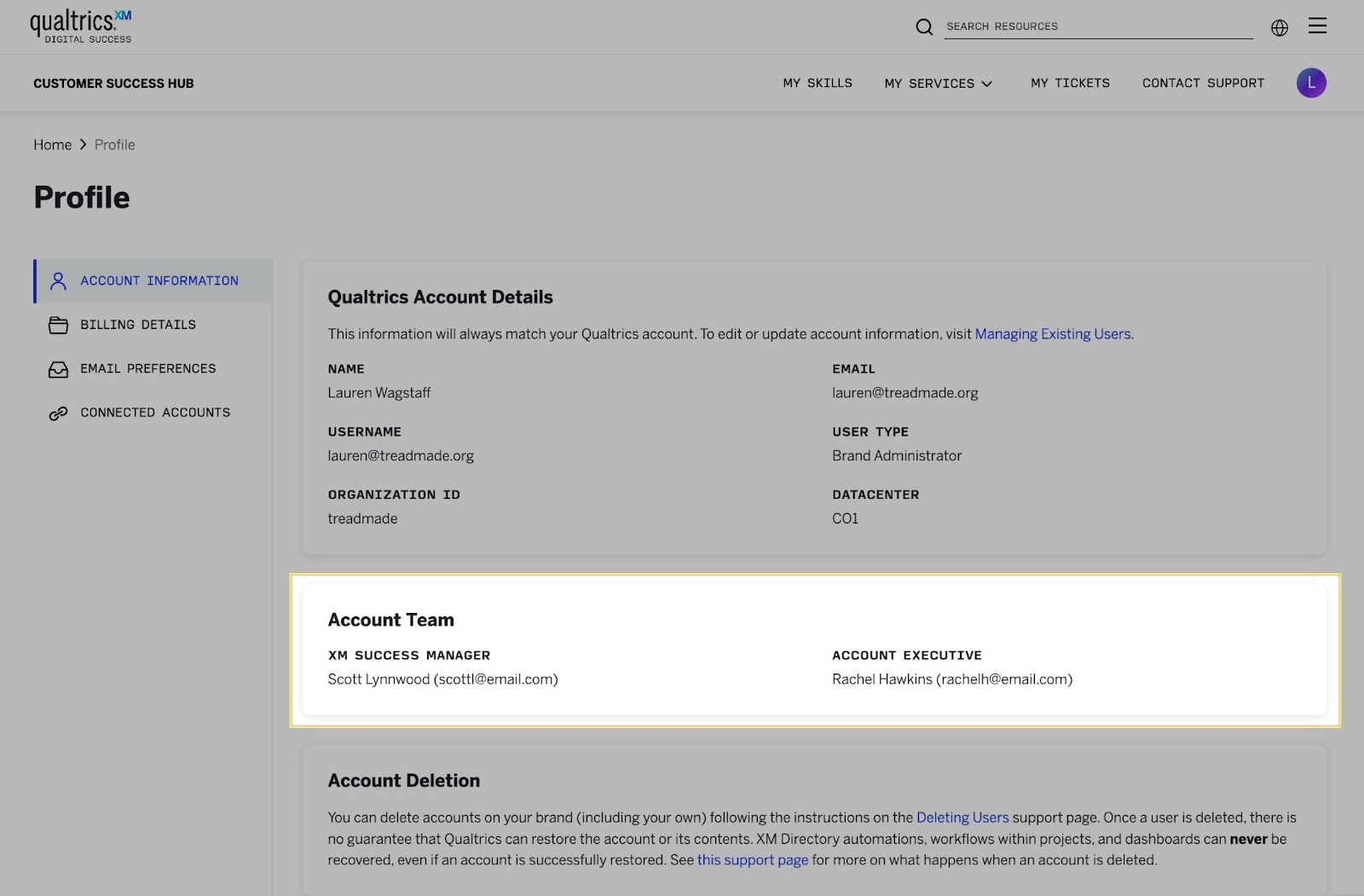Click the name Lauren Wagstaff
Viewport: 1364px width, 896px height.
tap(379, 393)
